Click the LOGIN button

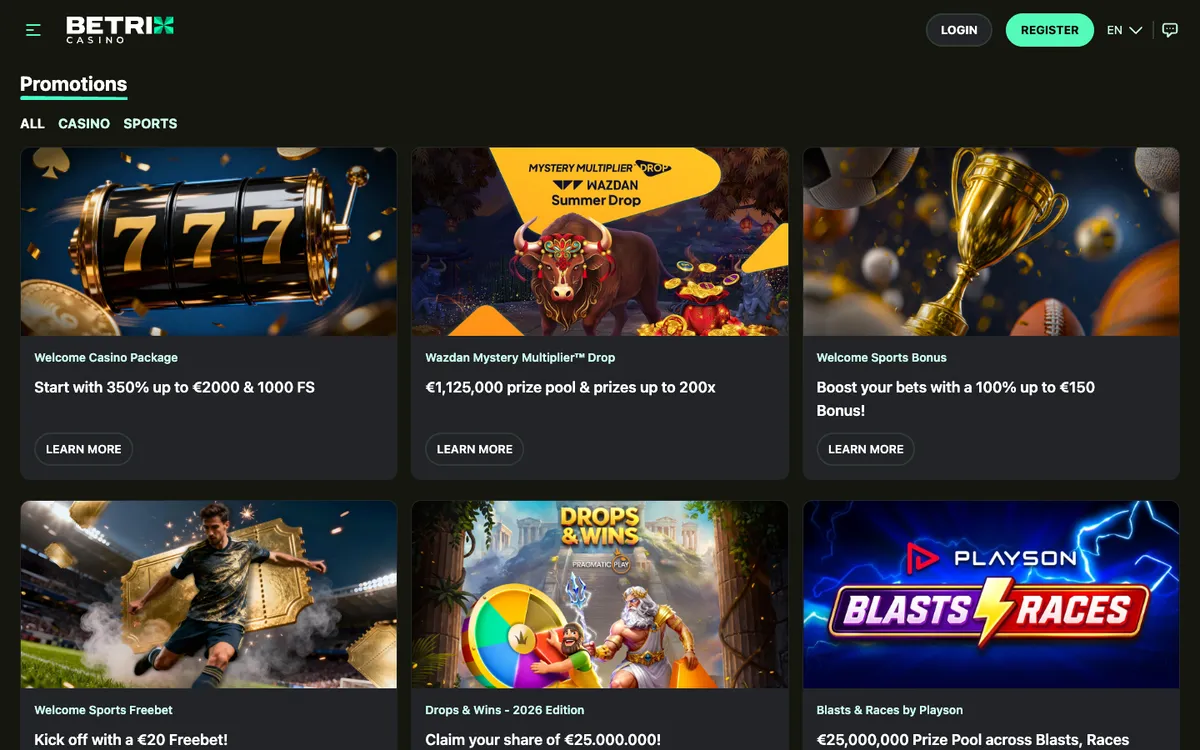point(959,30)
